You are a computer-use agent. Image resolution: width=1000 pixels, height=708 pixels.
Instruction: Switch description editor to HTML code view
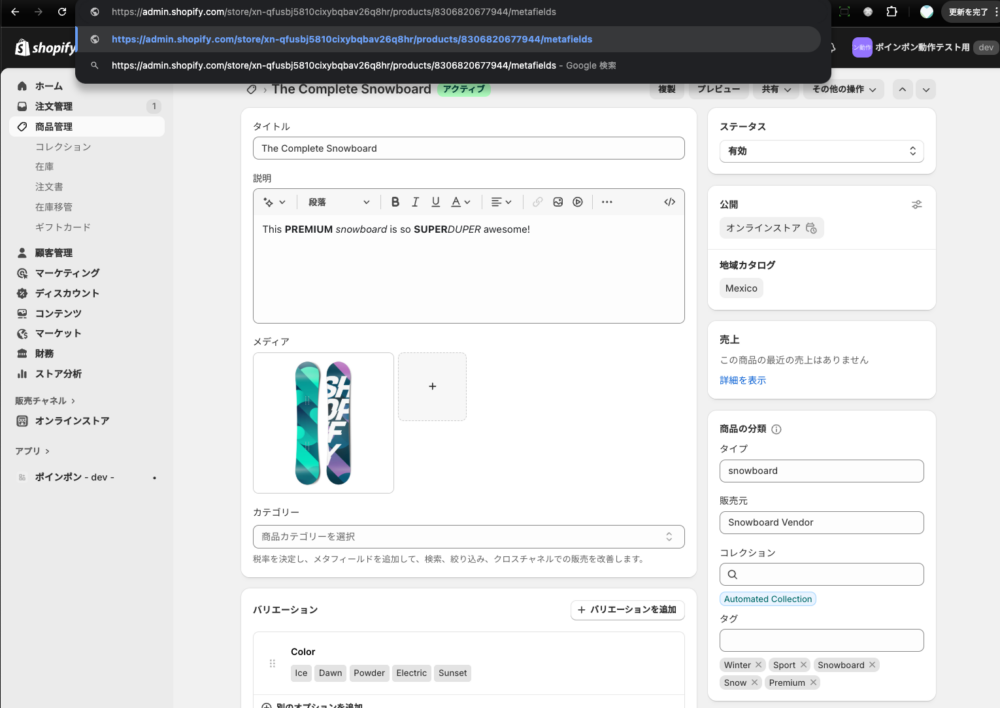[x=670, y=202]
